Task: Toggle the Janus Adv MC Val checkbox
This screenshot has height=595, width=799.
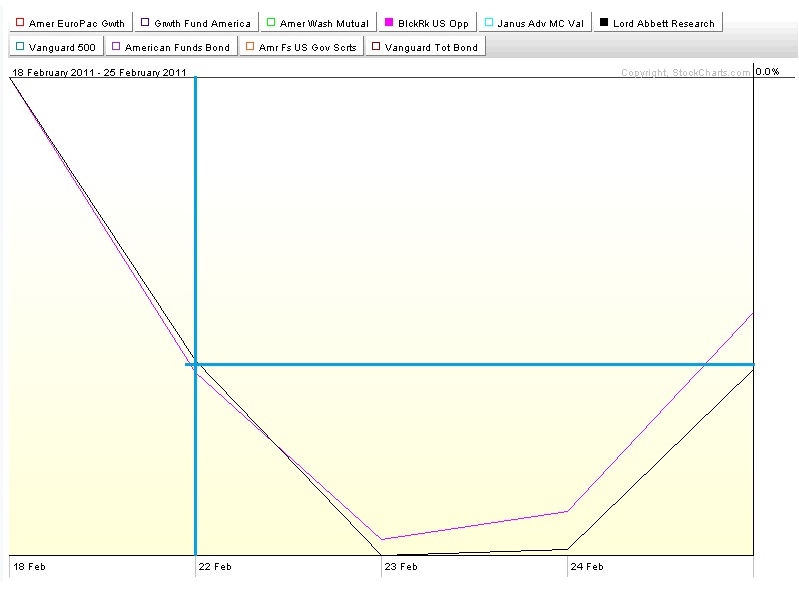Action: (488, 22)
